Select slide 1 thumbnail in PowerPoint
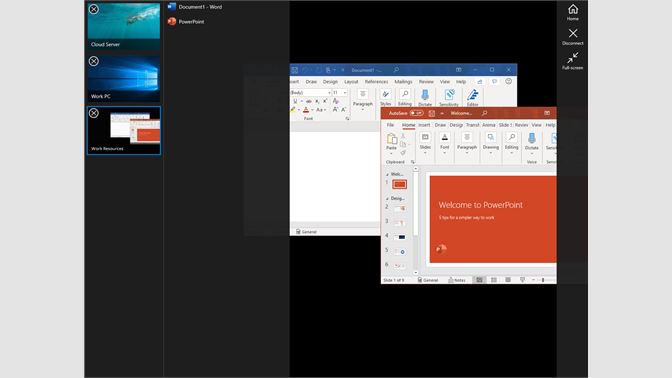 coord(399,184)
